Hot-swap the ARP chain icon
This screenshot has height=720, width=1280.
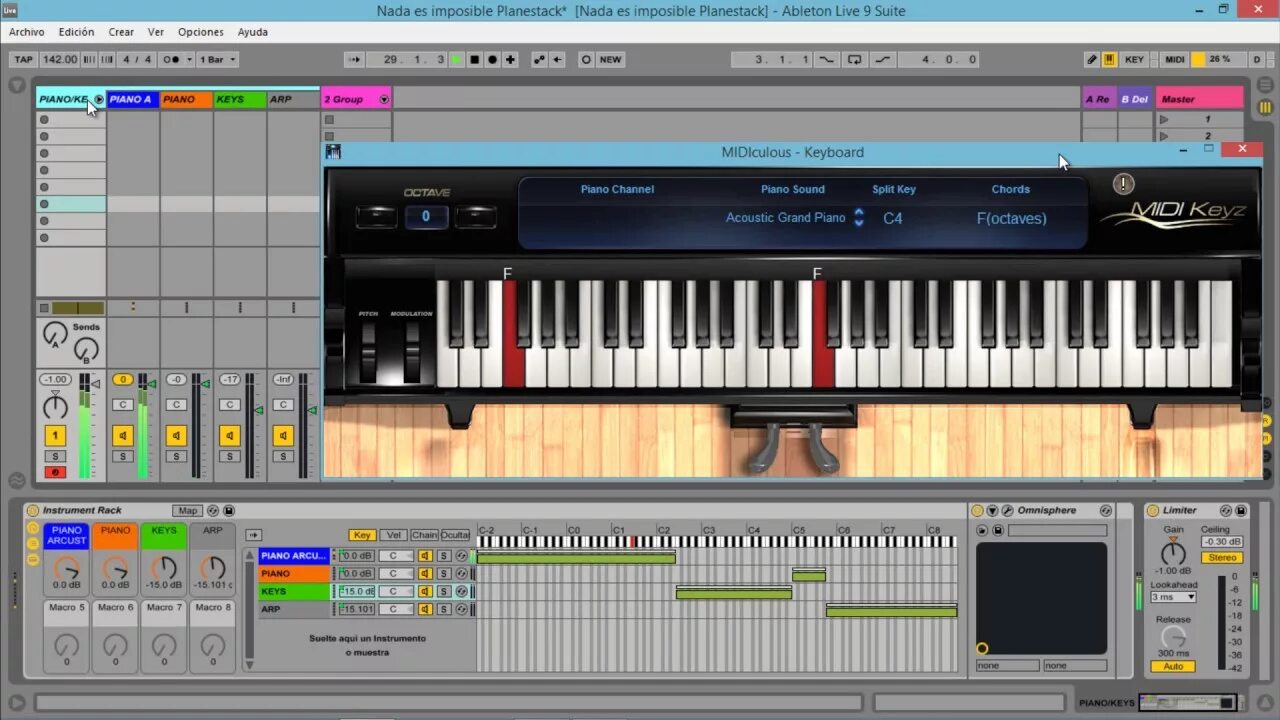461,609
